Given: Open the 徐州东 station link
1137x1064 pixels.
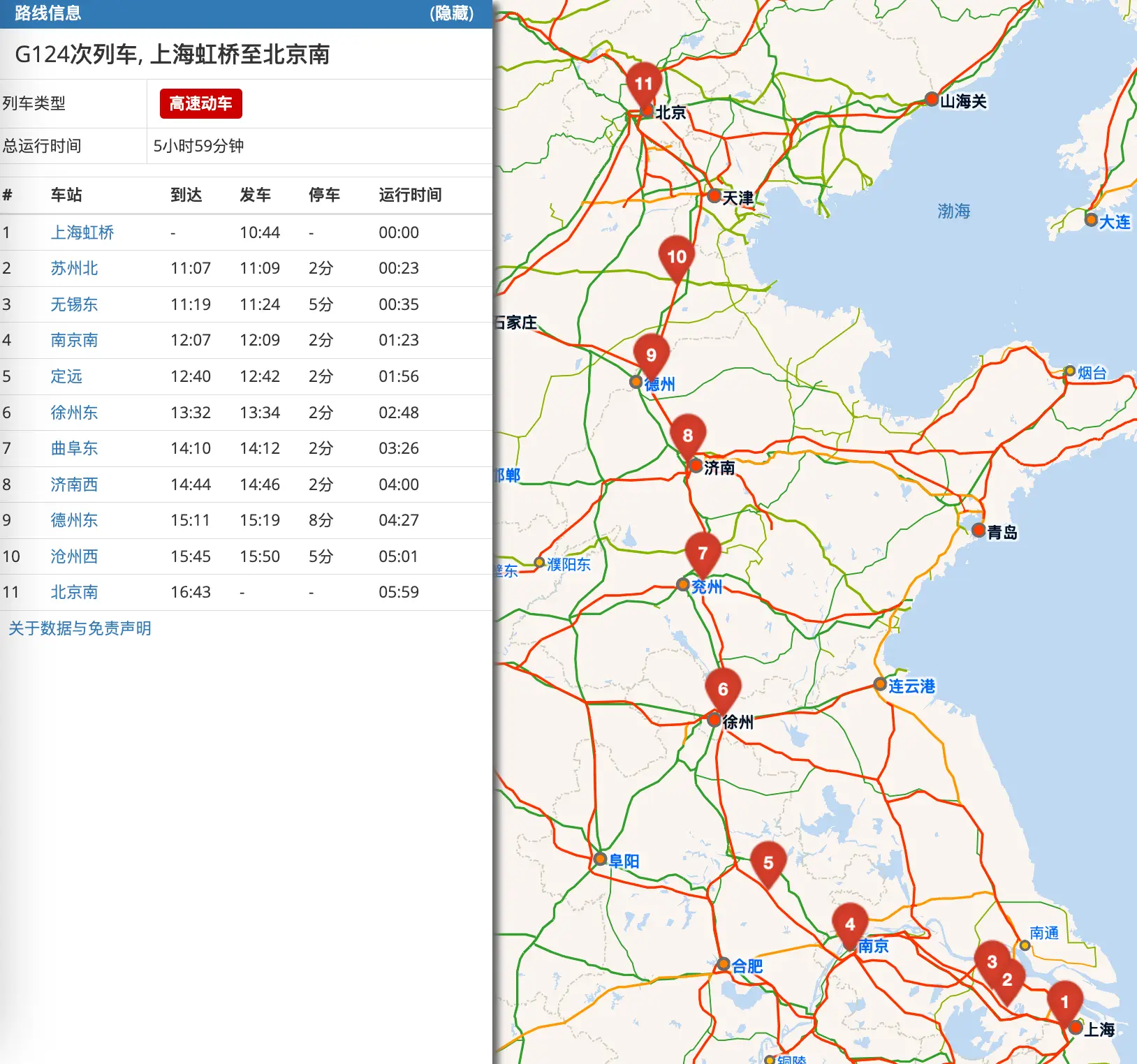Looking at the screenshot, I should pos(74,413).
